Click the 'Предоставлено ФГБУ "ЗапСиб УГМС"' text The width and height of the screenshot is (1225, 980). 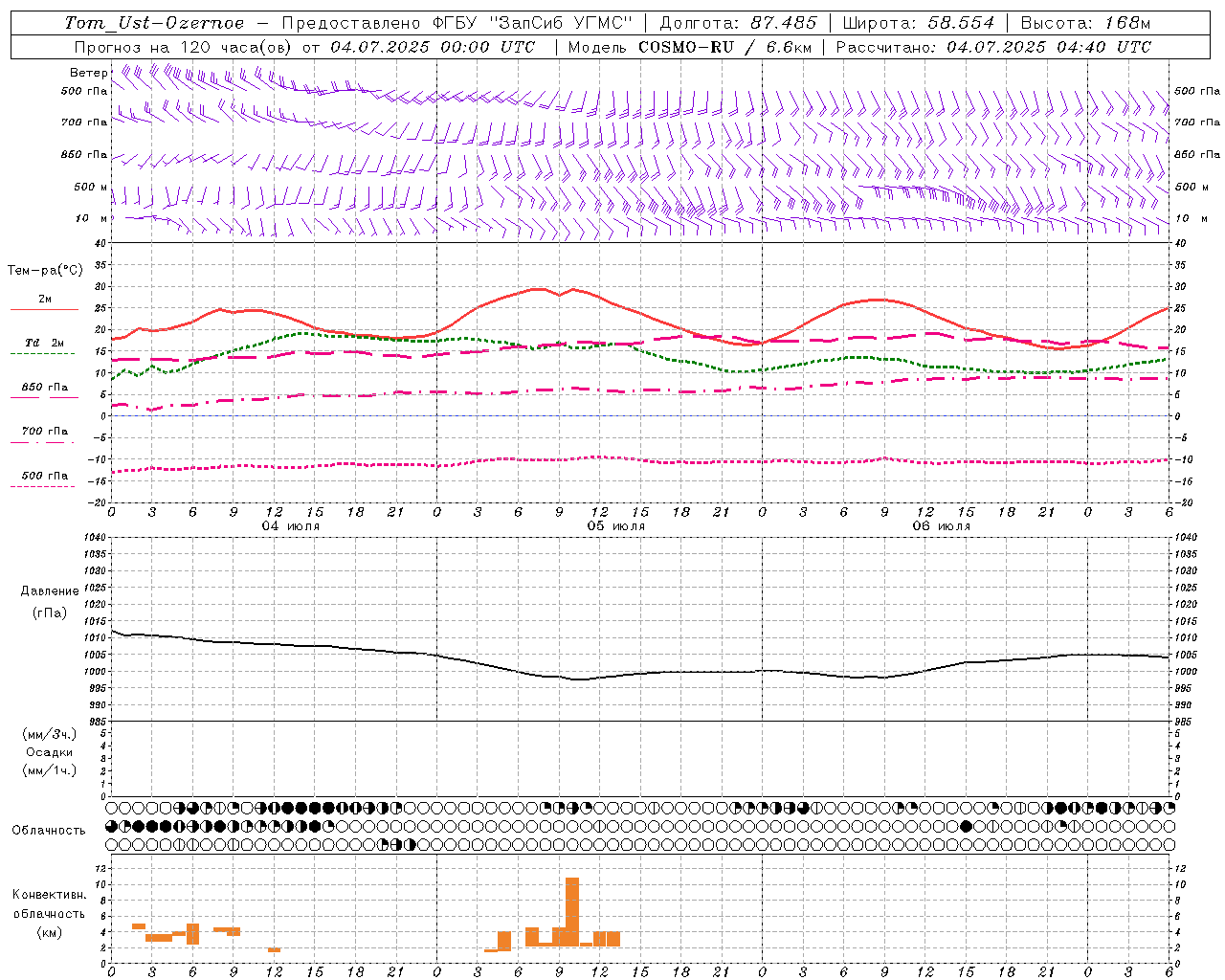tap(457, 23)
